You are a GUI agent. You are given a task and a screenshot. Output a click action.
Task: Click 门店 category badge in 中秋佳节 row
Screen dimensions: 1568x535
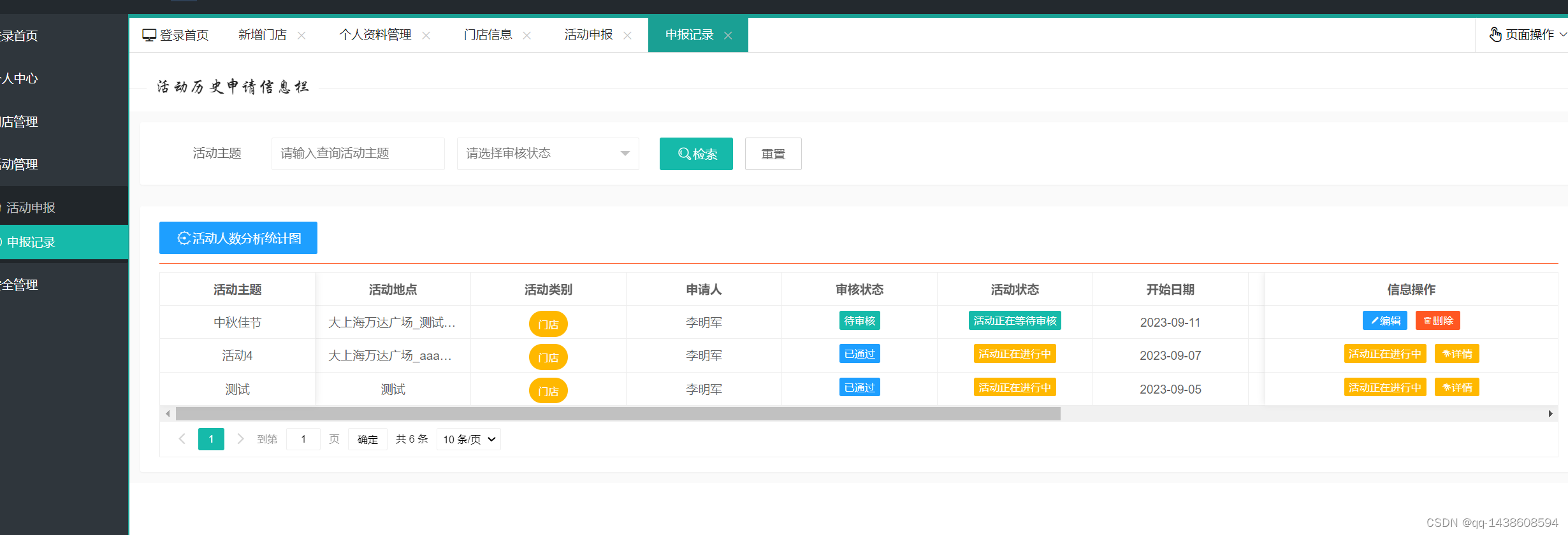click(x=548, y=324)
